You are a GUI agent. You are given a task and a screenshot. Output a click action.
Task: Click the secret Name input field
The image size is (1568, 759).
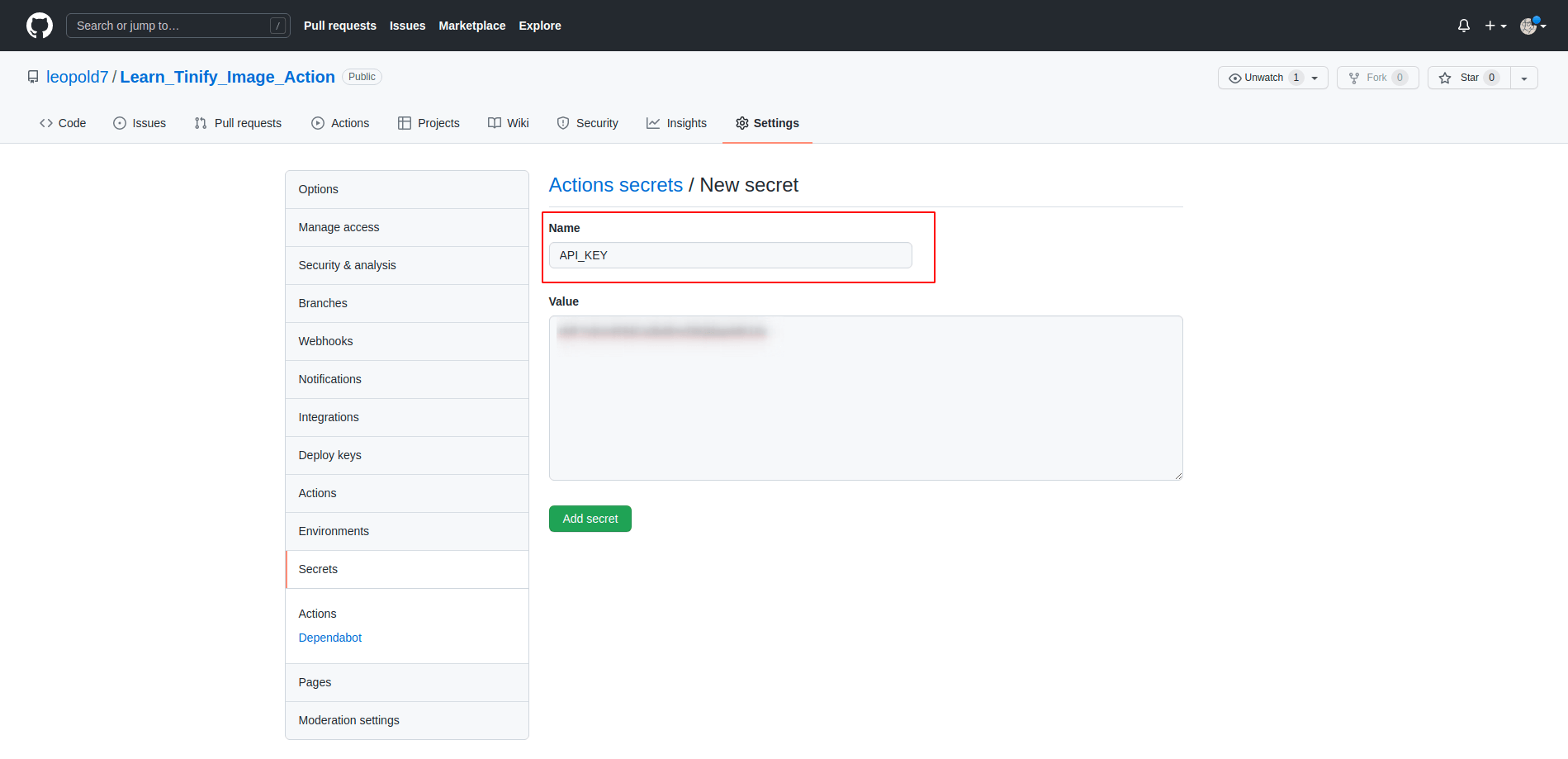click(x=730, y=255)
